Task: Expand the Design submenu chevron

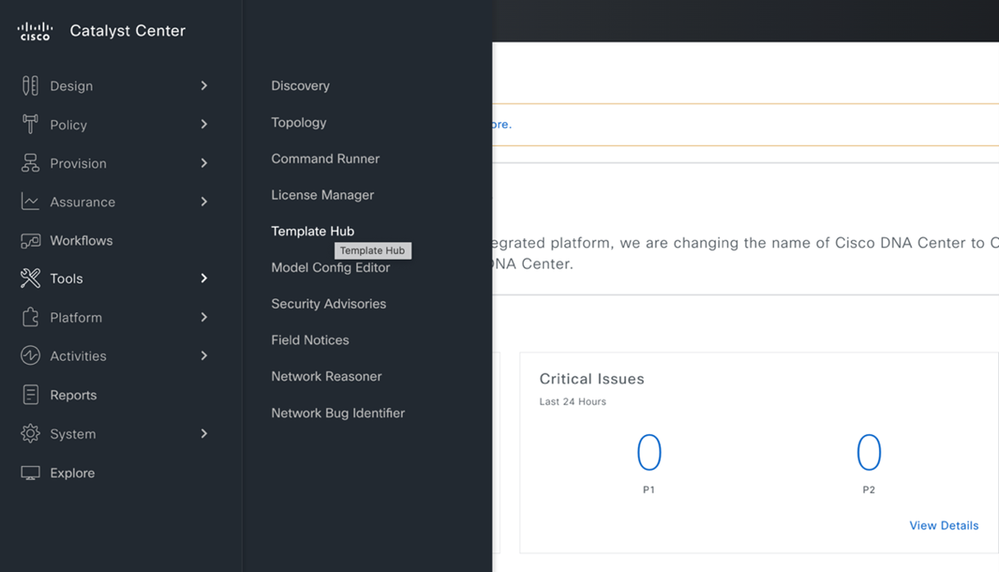Action: point(204,85)
